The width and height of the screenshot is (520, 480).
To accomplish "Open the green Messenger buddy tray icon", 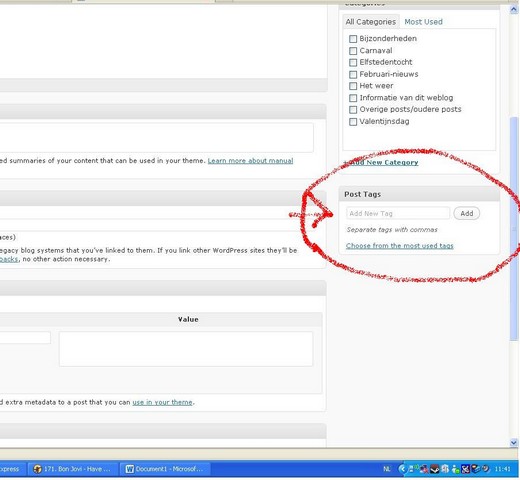I will [x=456, y=469].
